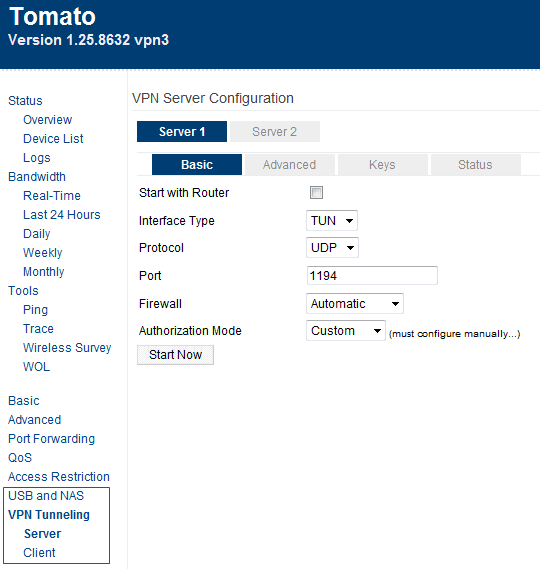Open the VPN Tunneling section

point(49,515)
